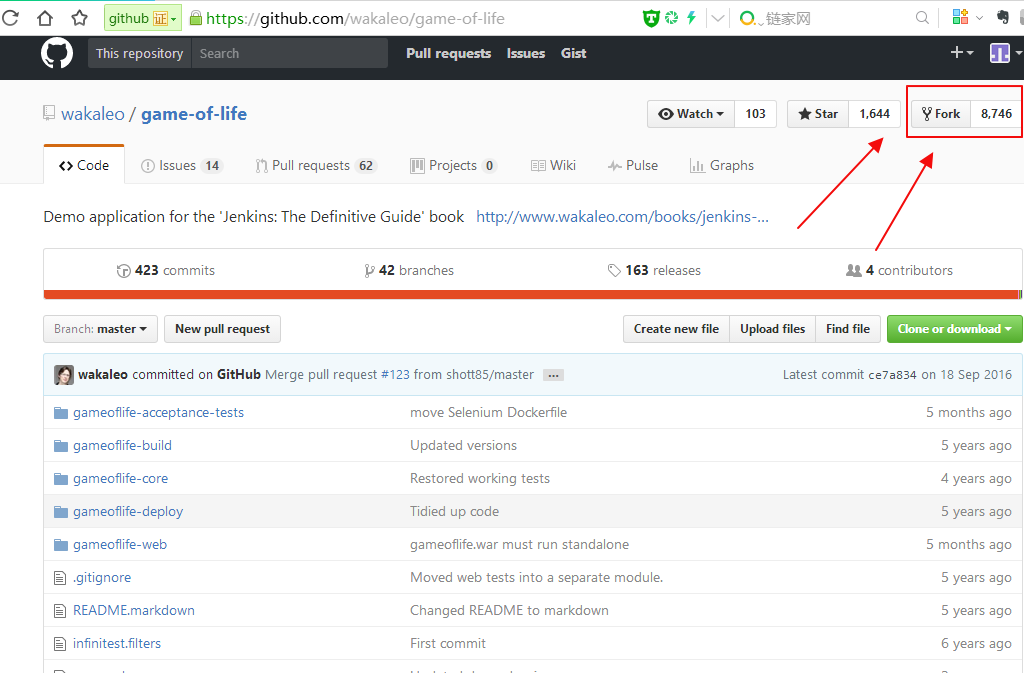Click the browser address bar URL
1024x673 pixels.
tap(355, 18)
